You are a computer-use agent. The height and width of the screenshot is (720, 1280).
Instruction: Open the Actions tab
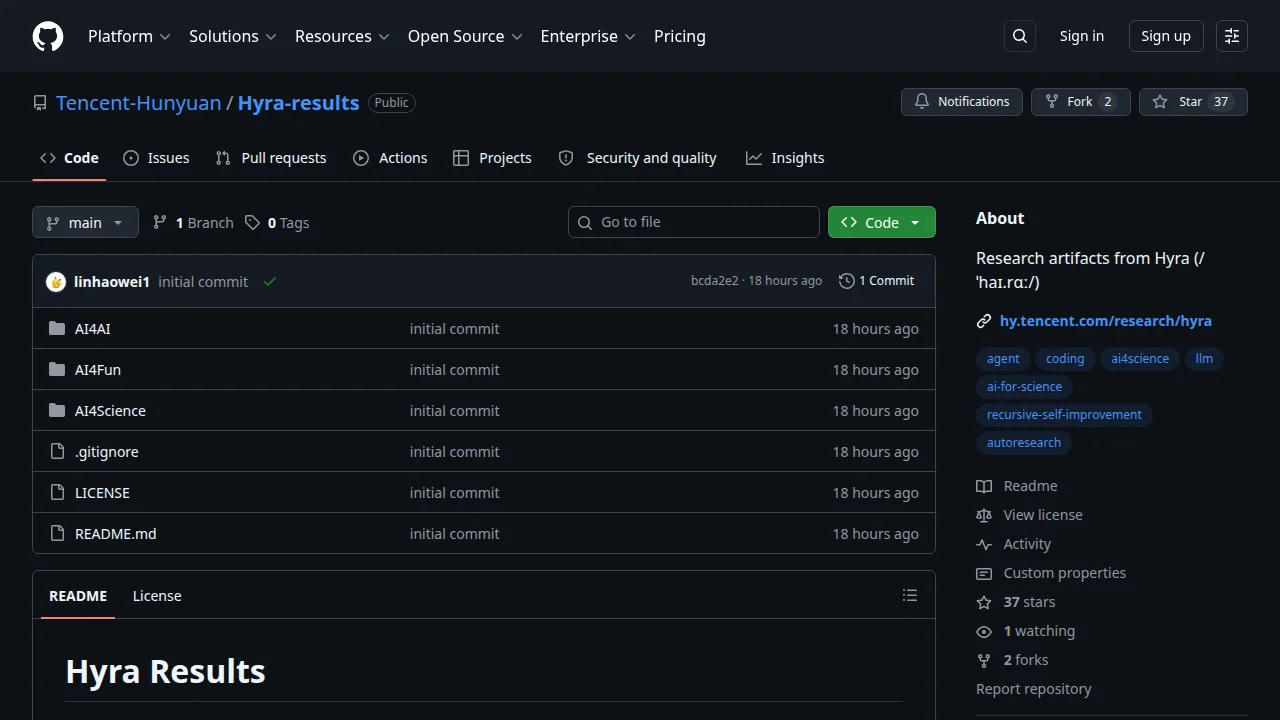390,158
